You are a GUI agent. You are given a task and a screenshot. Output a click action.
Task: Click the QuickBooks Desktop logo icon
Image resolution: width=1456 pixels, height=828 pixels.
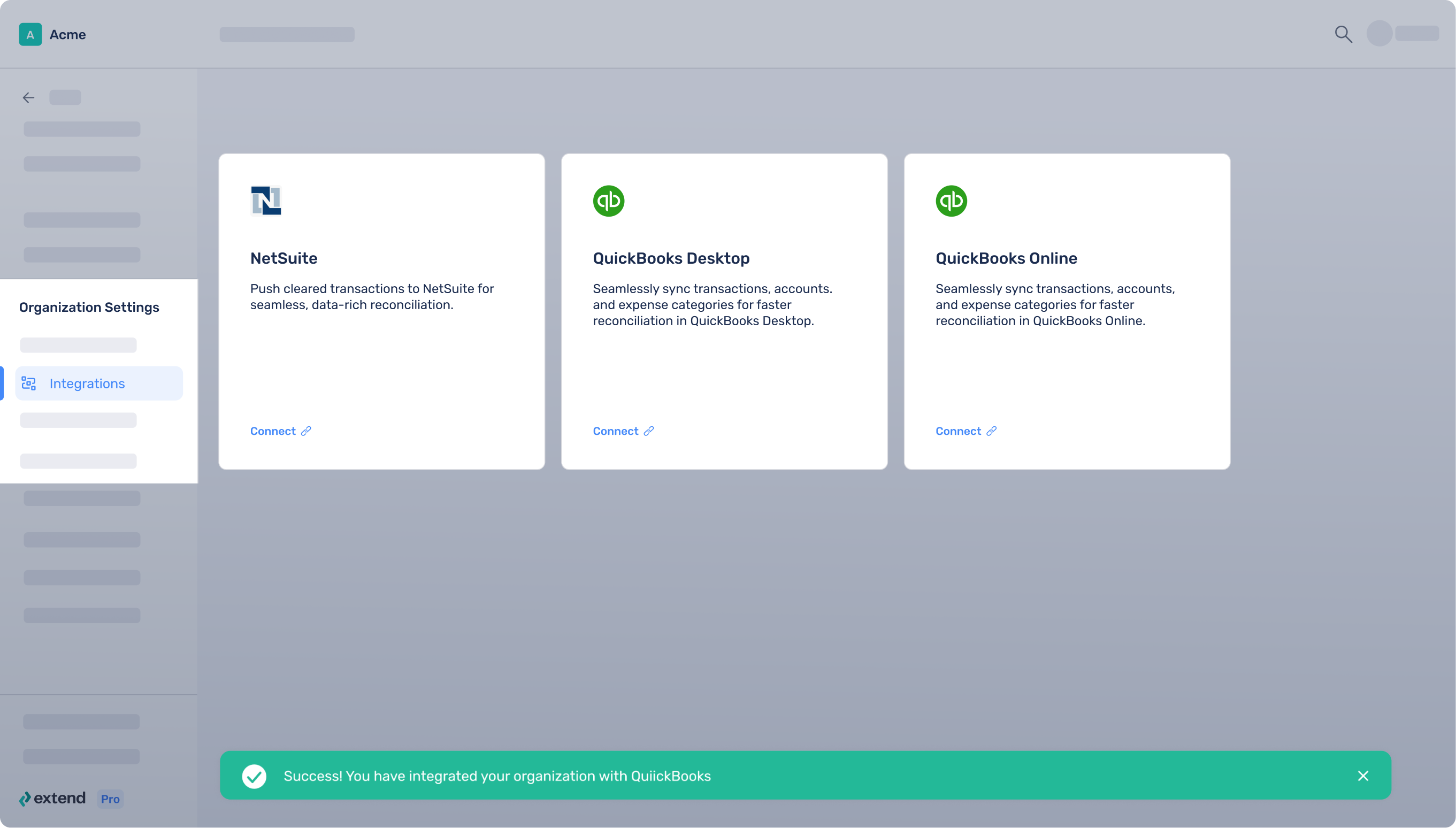coord(608,200)
